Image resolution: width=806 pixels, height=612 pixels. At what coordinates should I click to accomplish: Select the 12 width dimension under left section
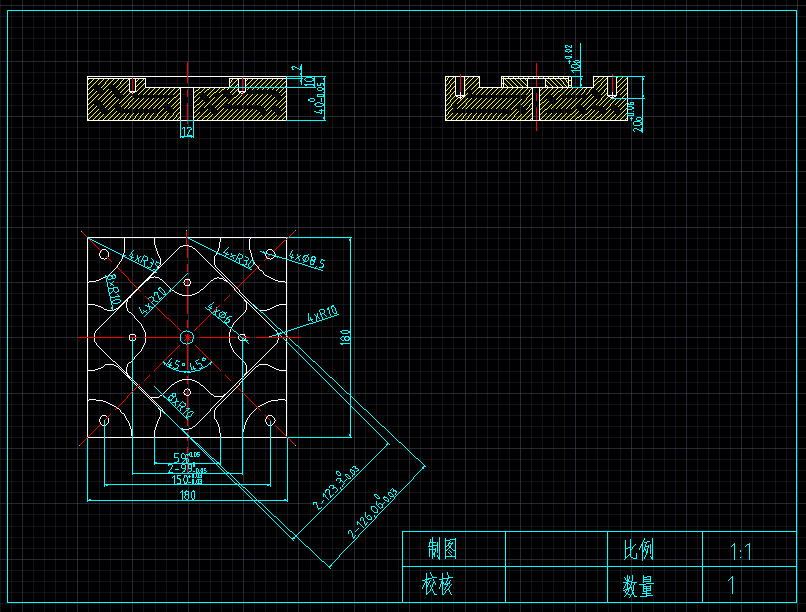click(186, 131)
